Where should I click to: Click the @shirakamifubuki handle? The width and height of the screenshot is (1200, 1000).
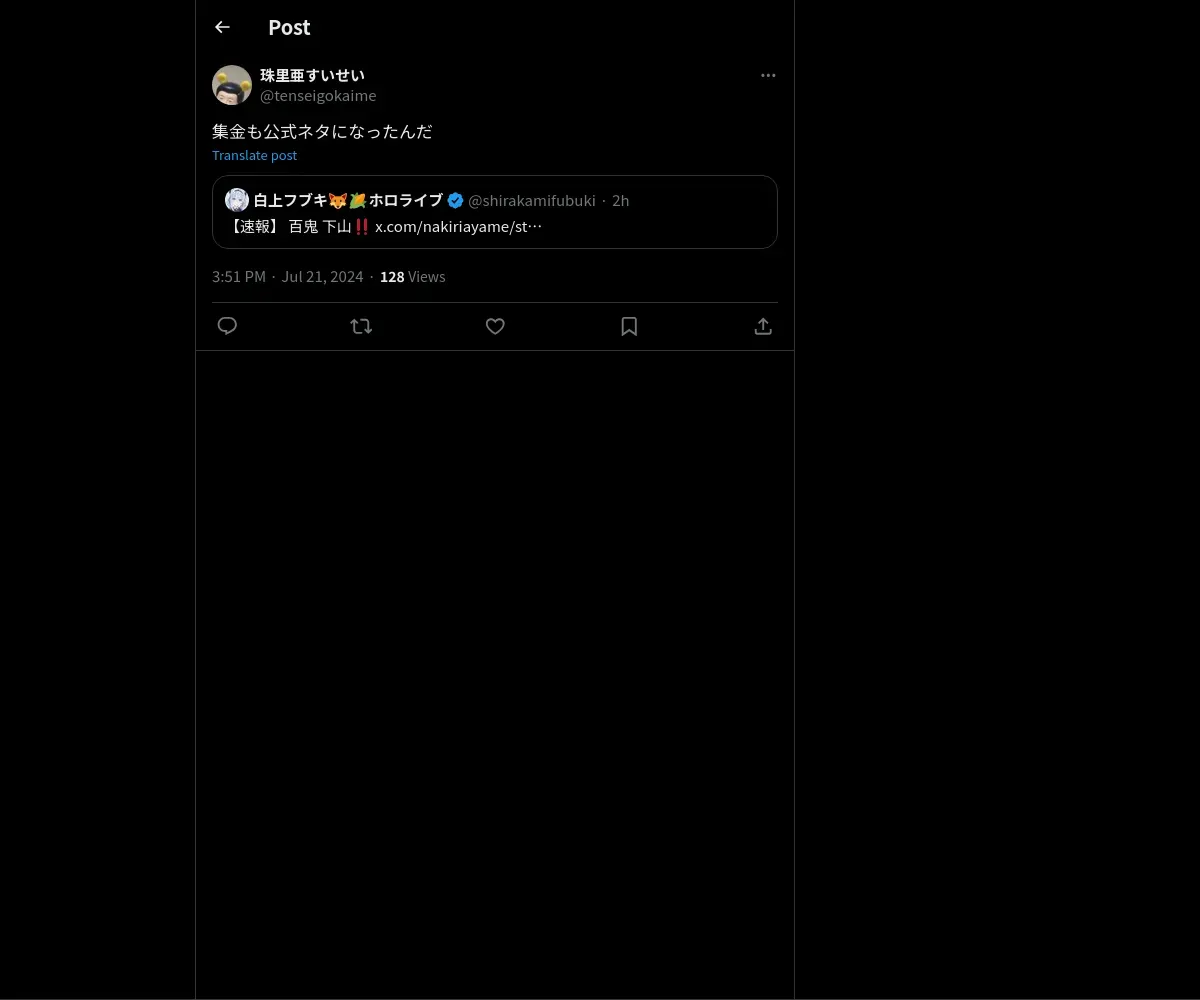(532, 200)
